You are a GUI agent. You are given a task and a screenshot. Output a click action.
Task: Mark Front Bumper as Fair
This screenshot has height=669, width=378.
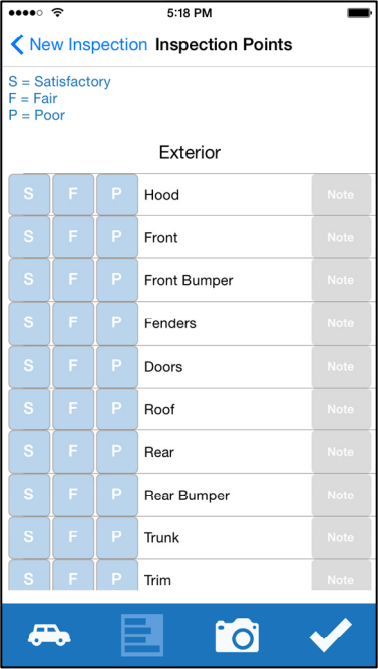73,280
